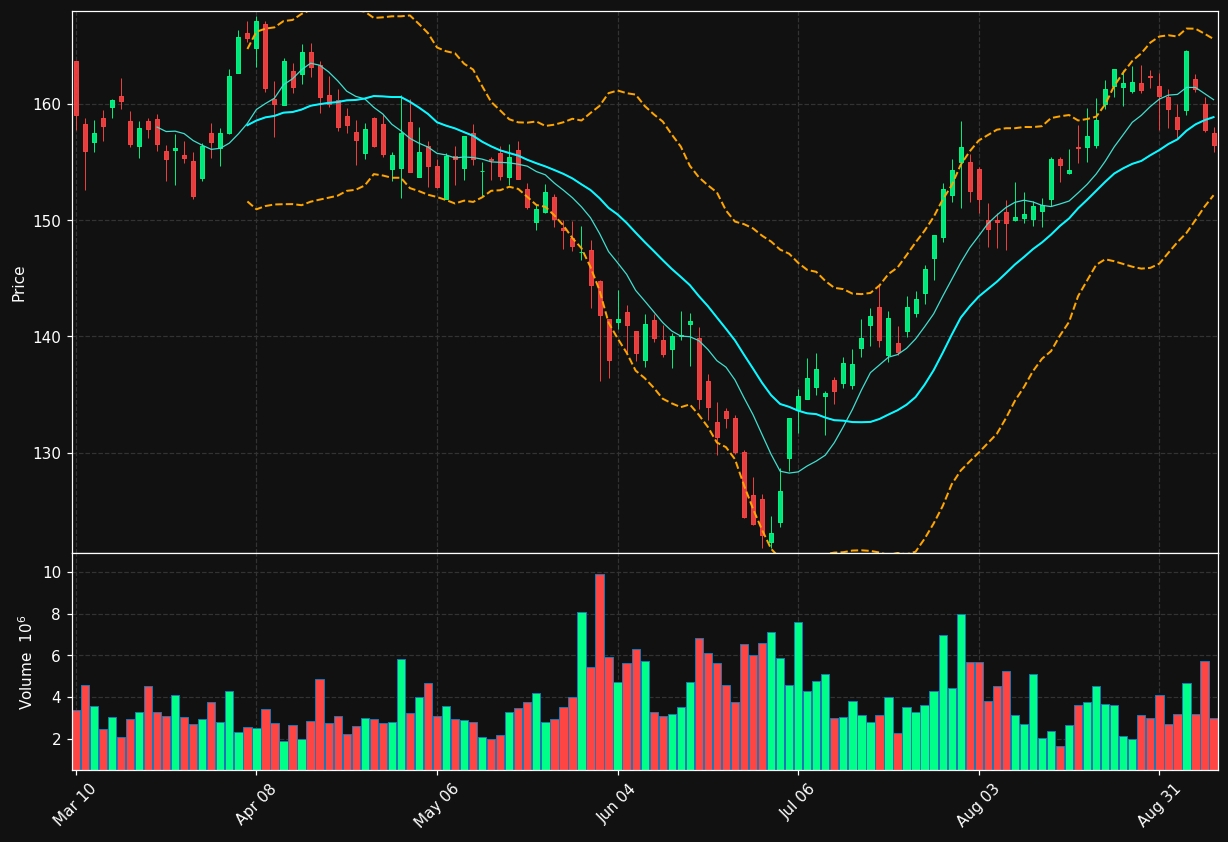Click the 2 volume axis tick
1228x842 pixels.
(x=56, y=739)
